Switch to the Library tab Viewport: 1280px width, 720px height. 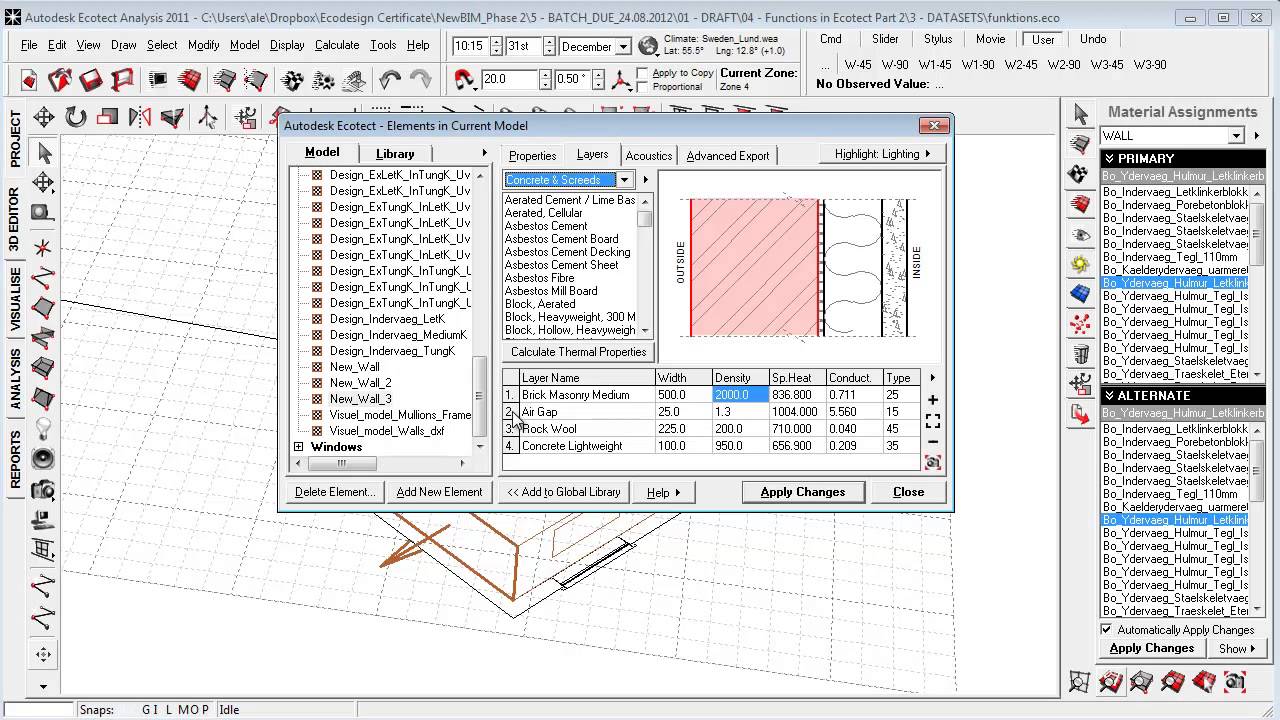click(x=395, y=154)
